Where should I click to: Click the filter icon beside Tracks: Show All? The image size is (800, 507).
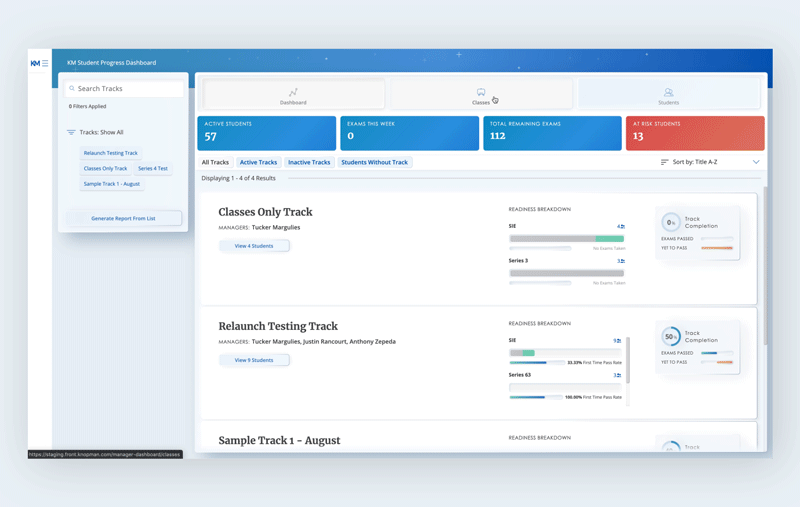(x=71, y=132)
